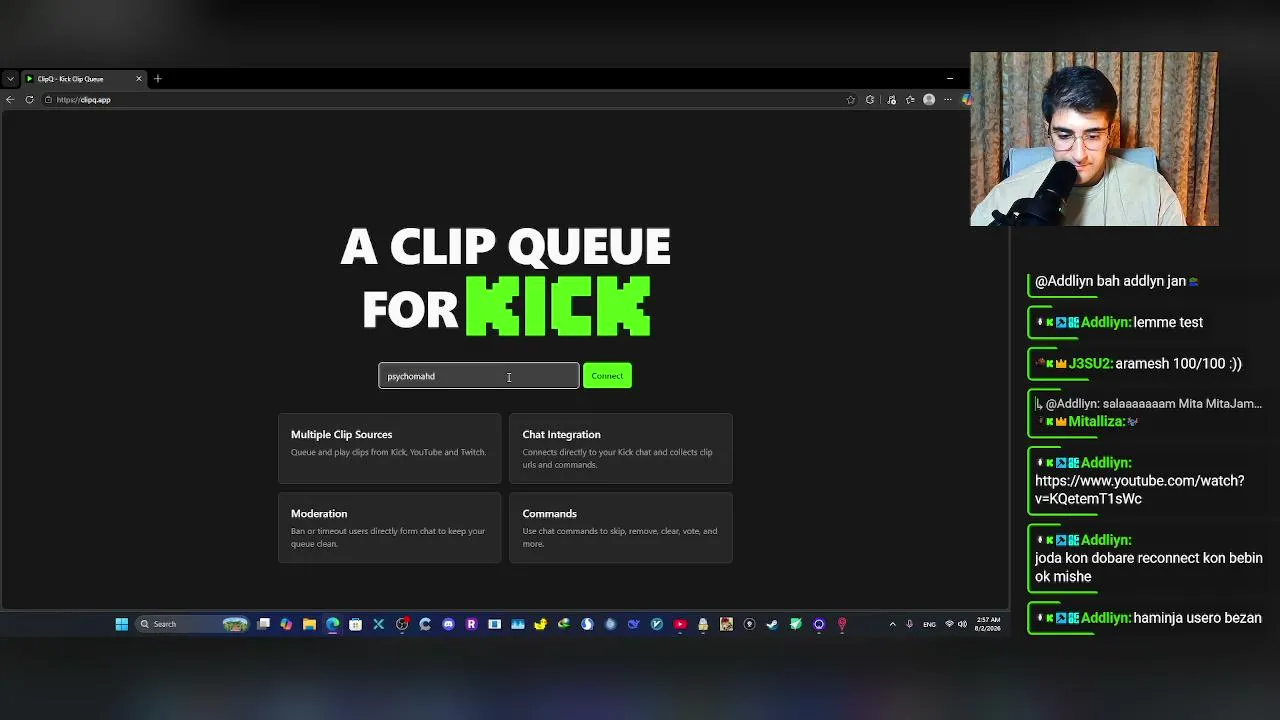Open the Commands feature card

(x=620, y=528)
